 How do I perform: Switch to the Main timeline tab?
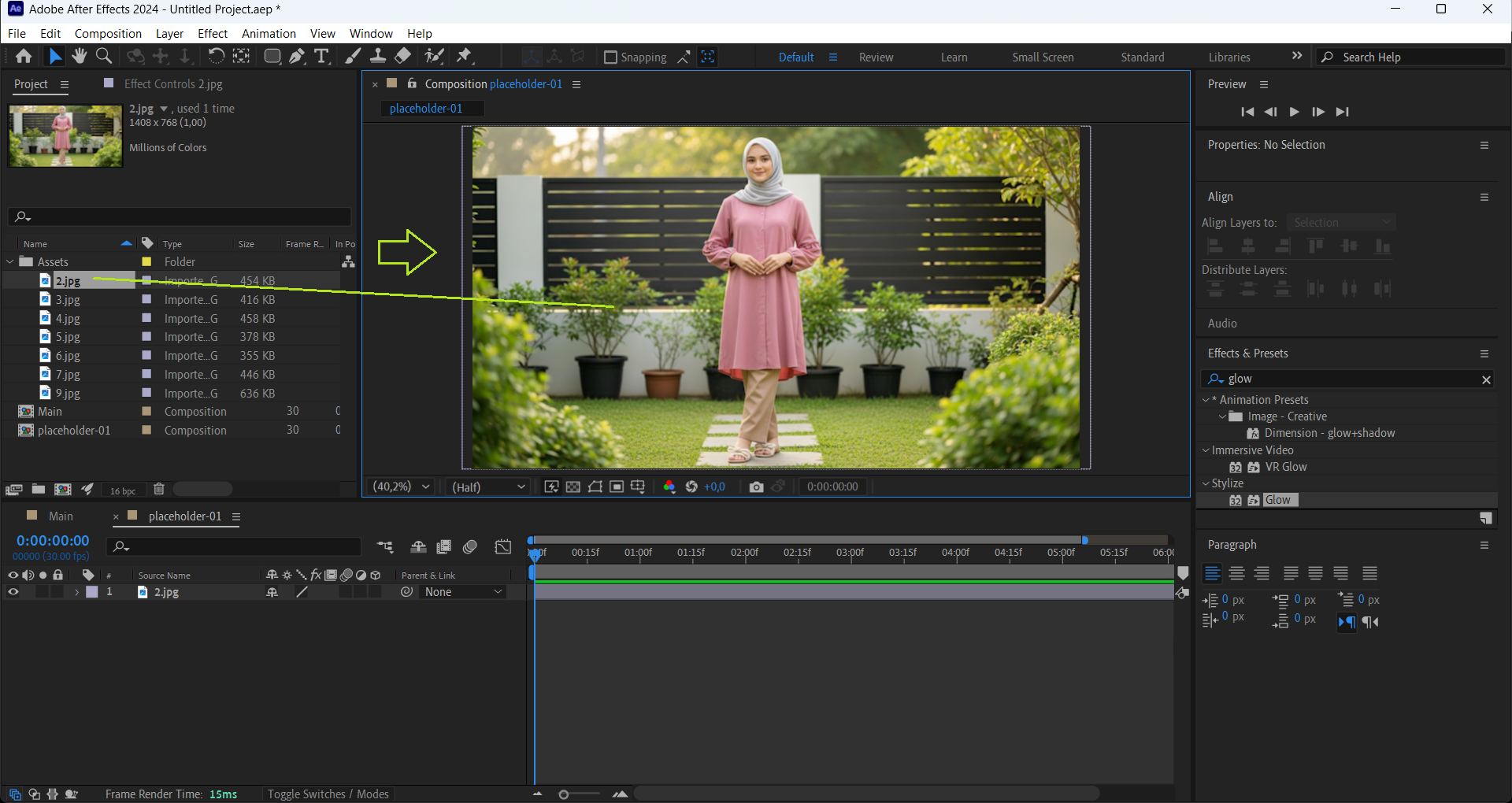[61, 516]
